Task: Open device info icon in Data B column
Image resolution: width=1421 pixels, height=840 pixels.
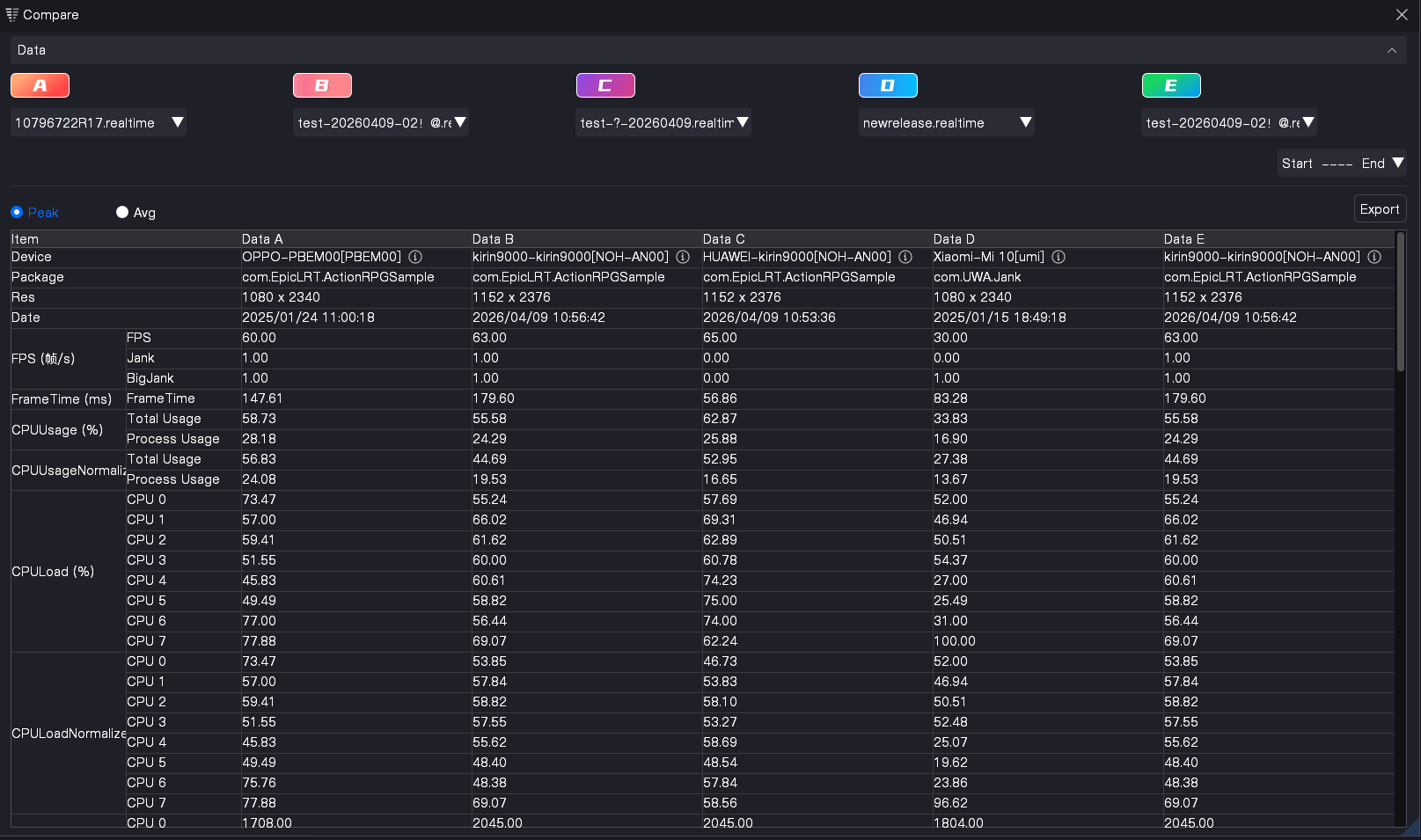Action: [683, 257]
